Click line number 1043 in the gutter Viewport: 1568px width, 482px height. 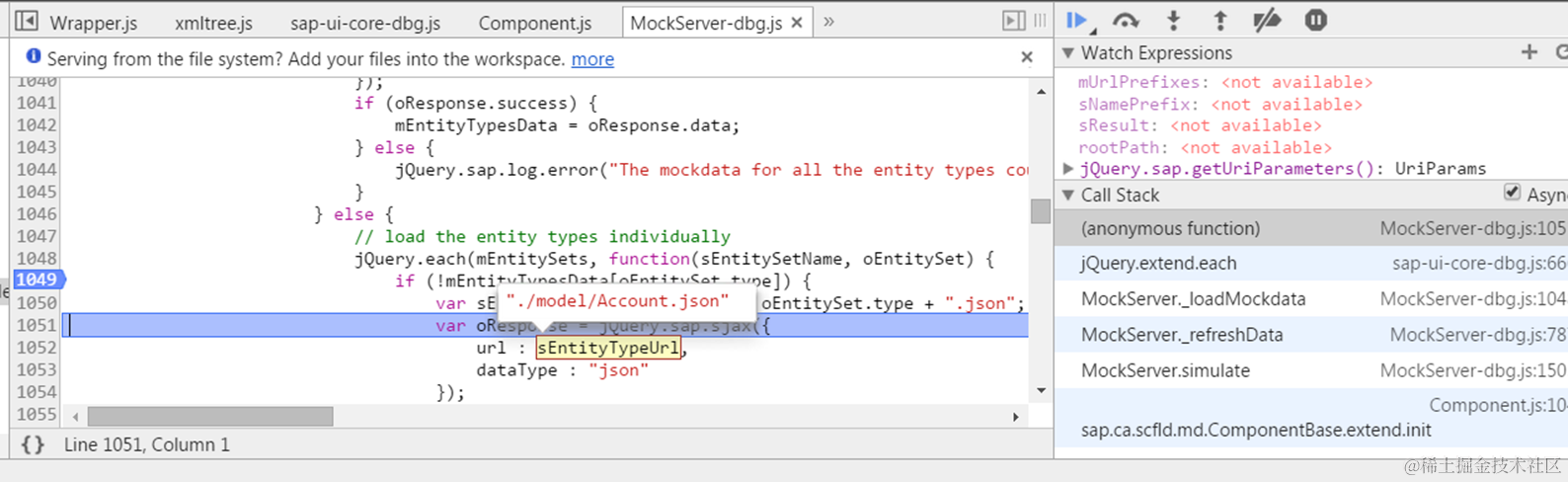pyautogui.click(x=37, y=147)
